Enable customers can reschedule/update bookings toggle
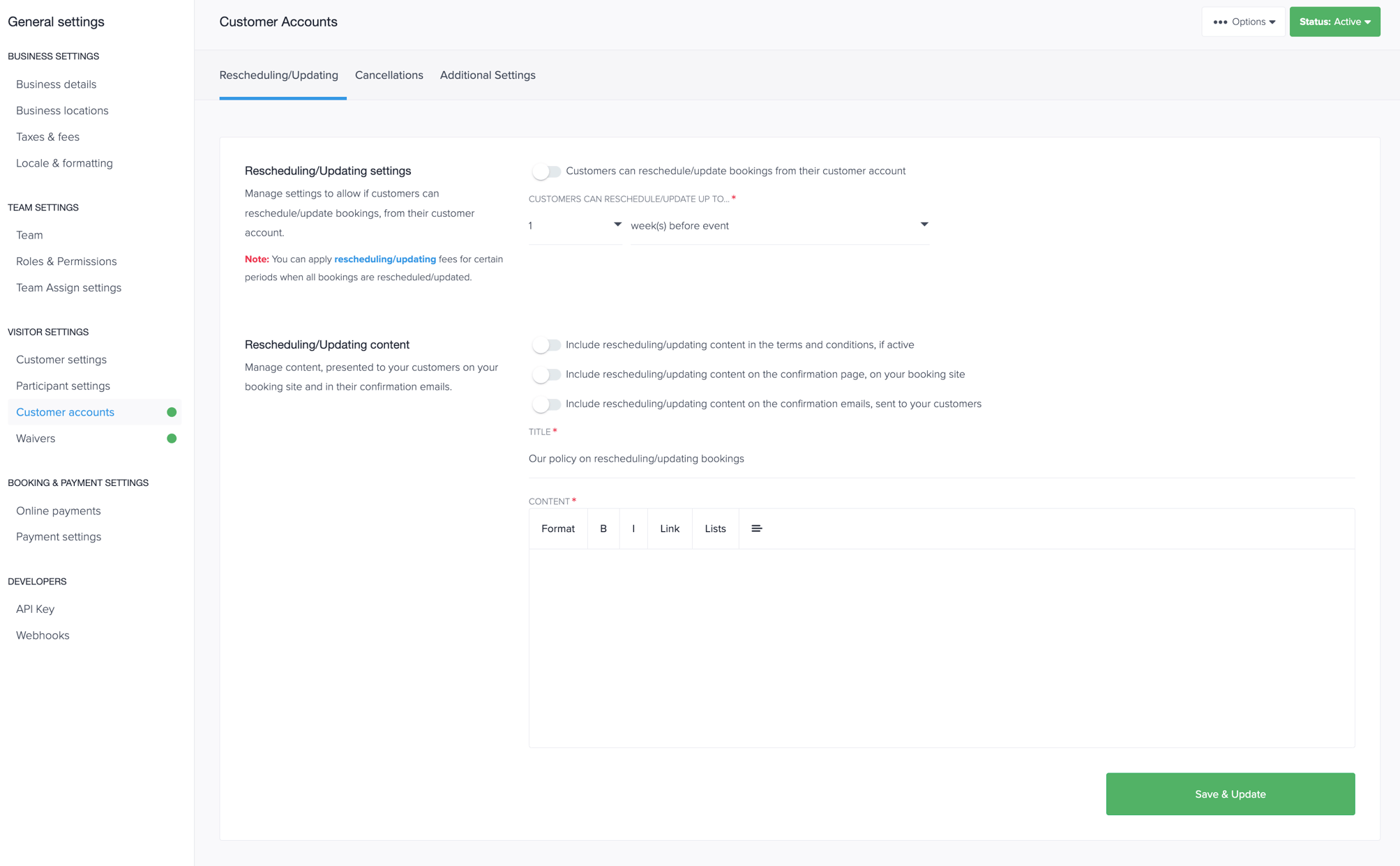 [x=546, y=171]
